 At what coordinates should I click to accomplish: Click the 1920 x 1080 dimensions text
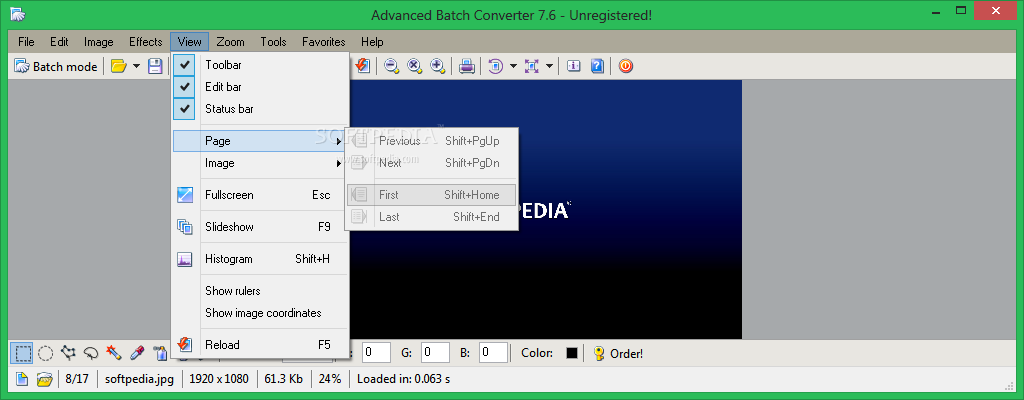pos(219,379)
